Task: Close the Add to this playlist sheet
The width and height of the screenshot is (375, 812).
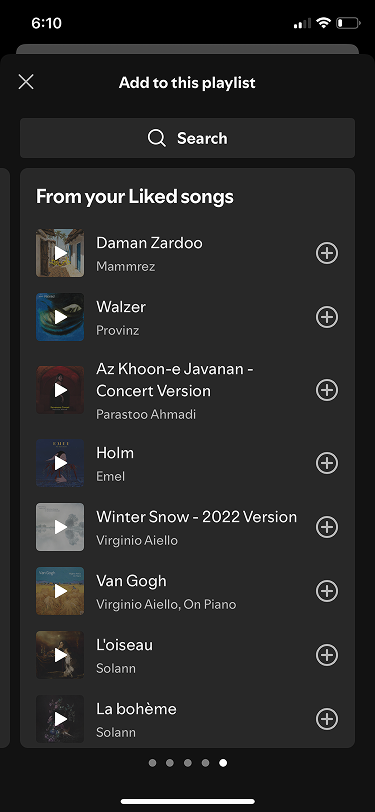Action: tap(26, 82)
